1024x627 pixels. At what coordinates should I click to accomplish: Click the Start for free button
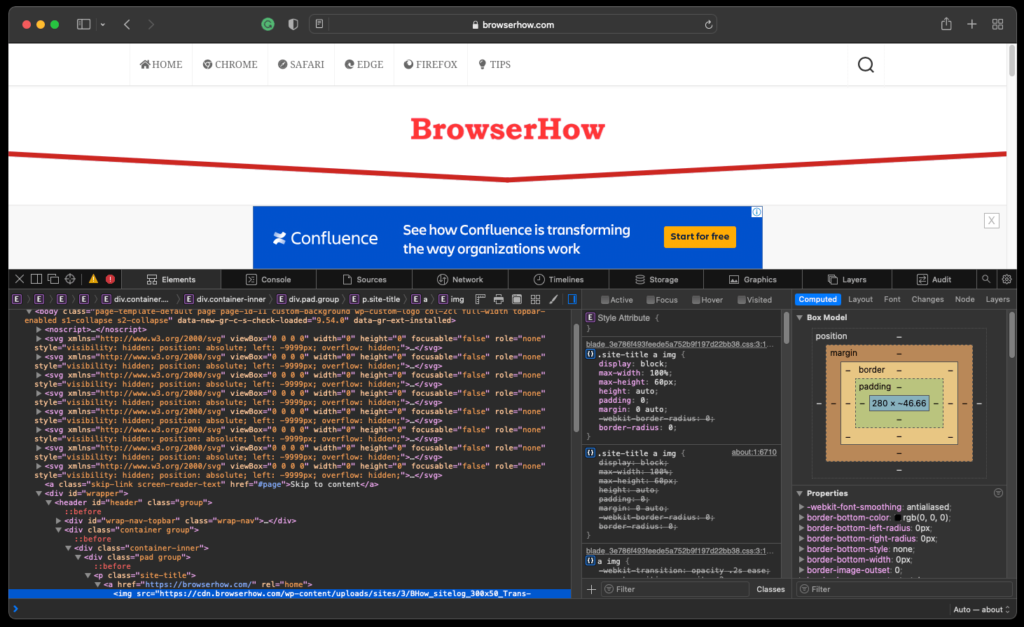tap(699, 237)
